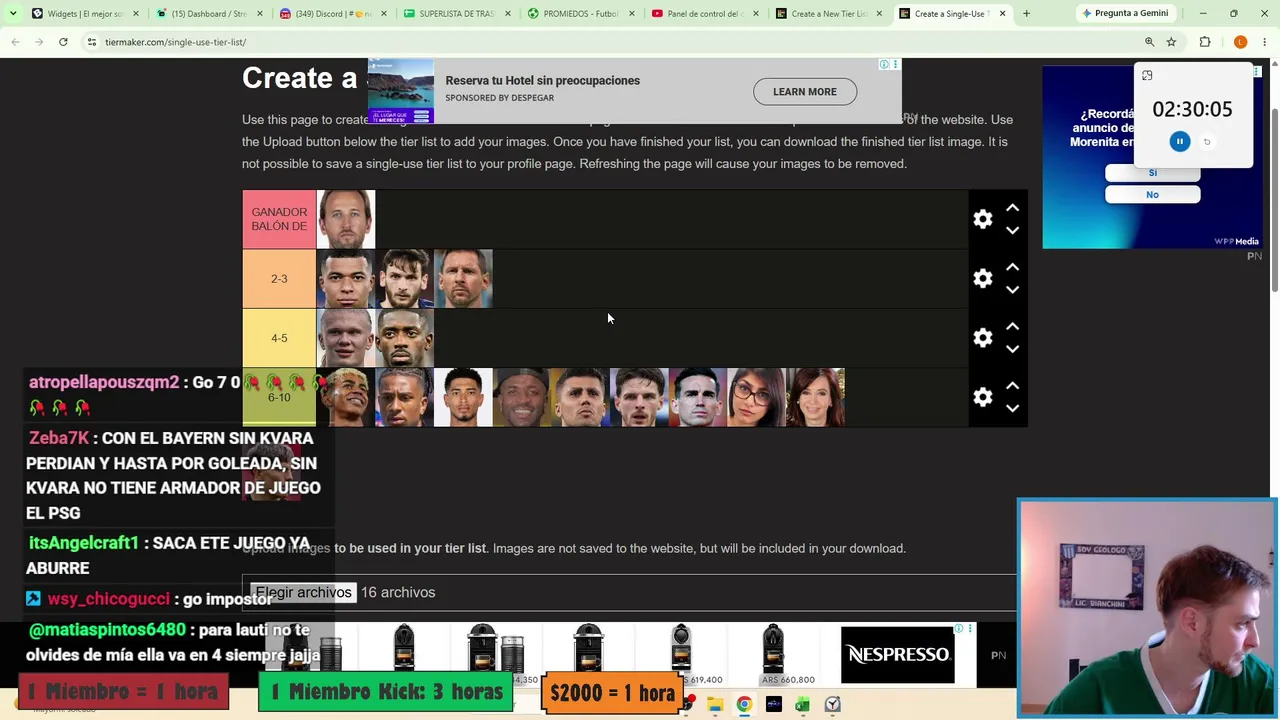
Task: Switch to the PROMIEDOS - Futbol browser tab
Action: (580, 14)
